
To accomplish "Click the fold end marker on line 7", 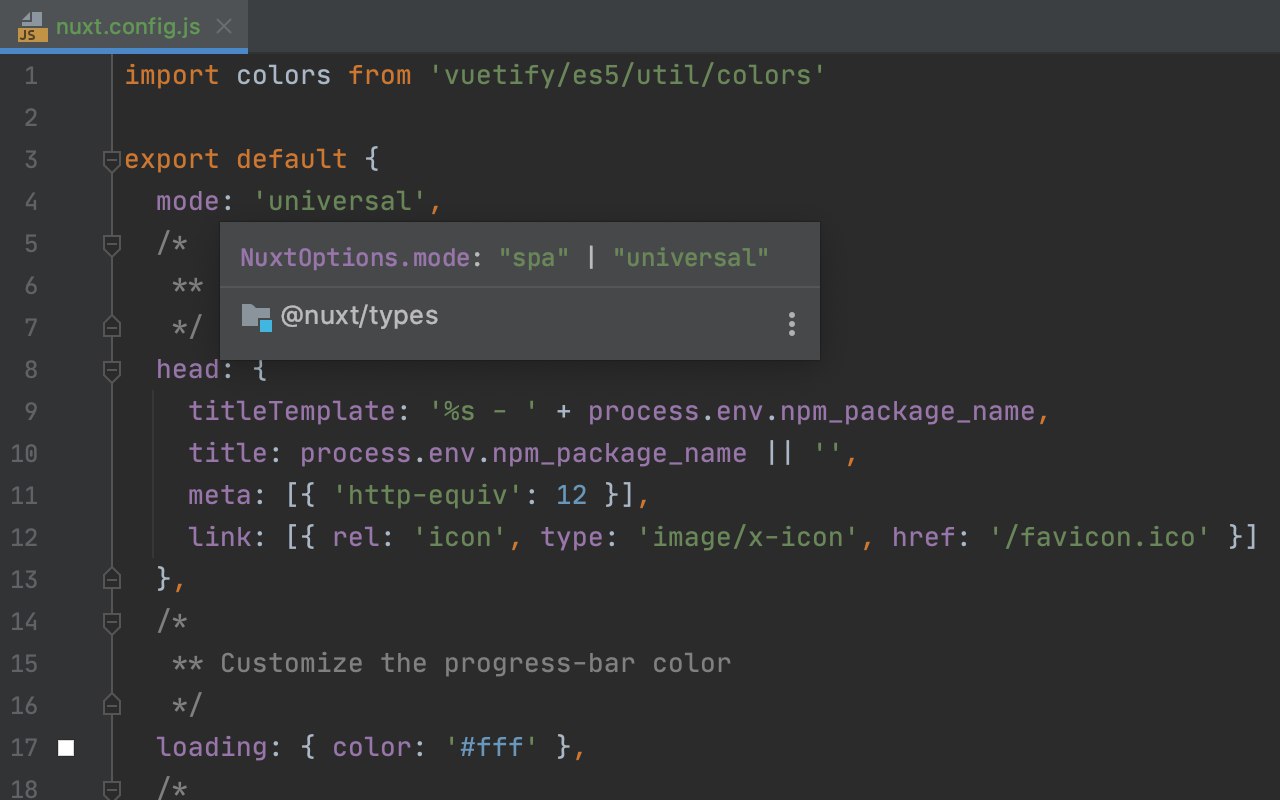I will click(x=112, y=328).
